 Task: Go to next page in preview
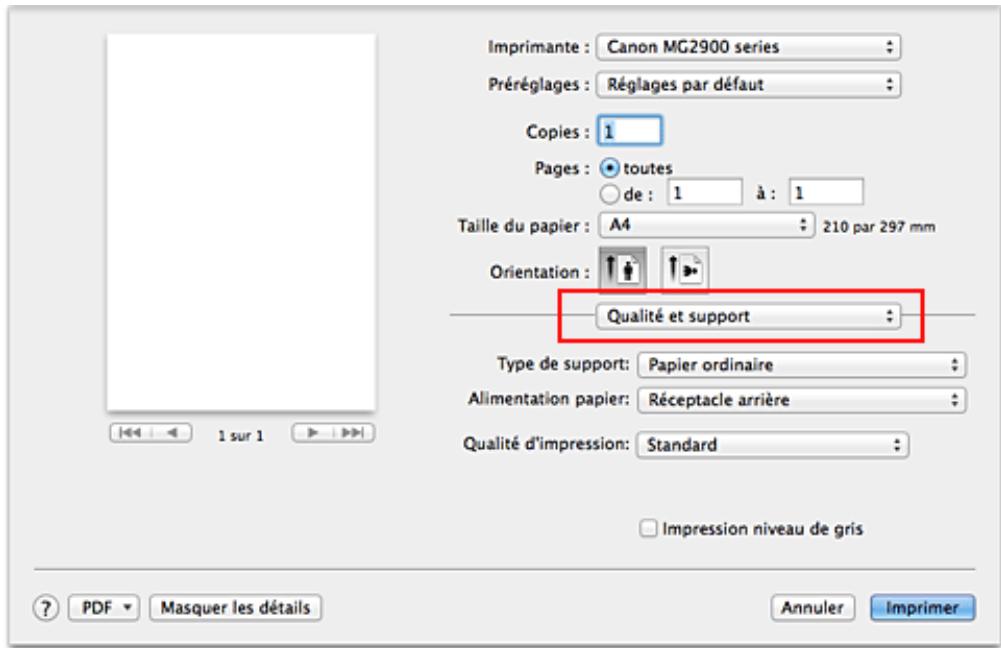tap(312, 433)
